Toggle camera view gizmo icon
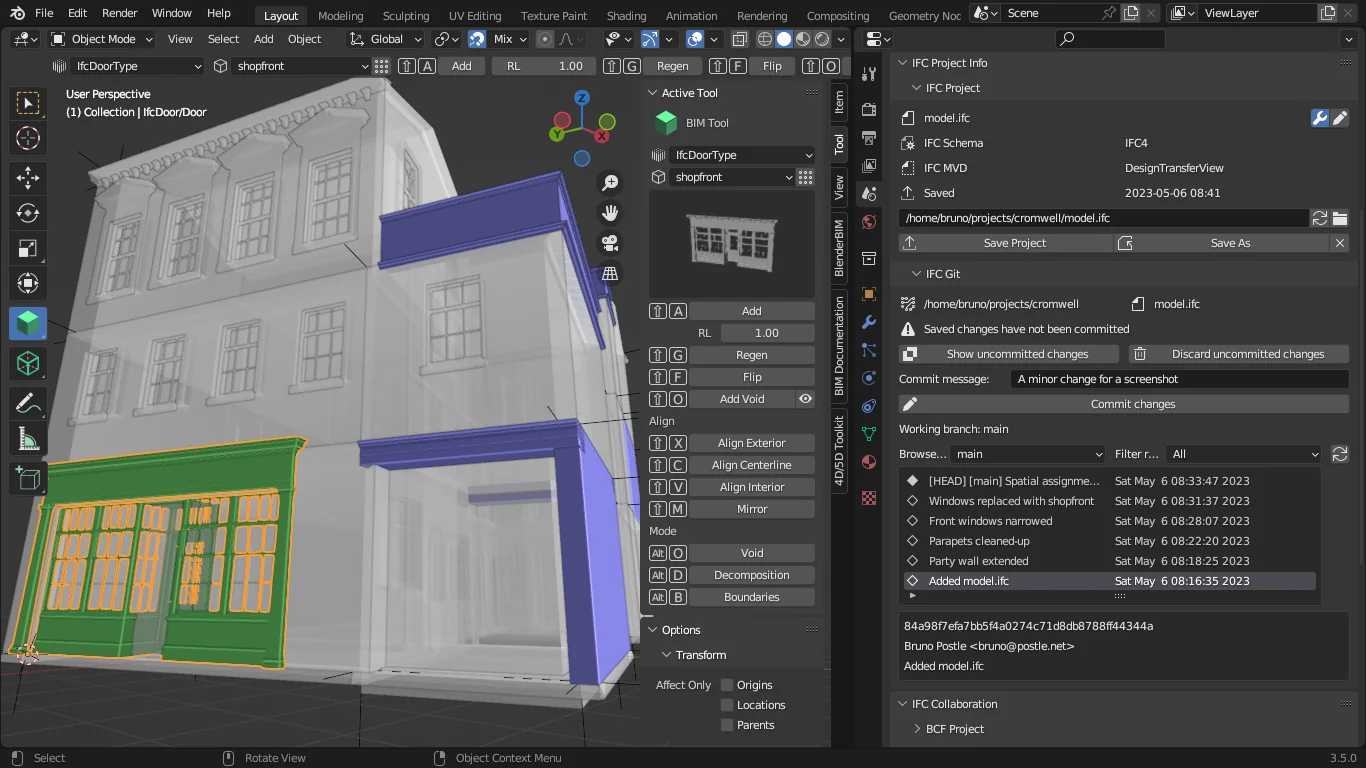 tap(609, 243)
